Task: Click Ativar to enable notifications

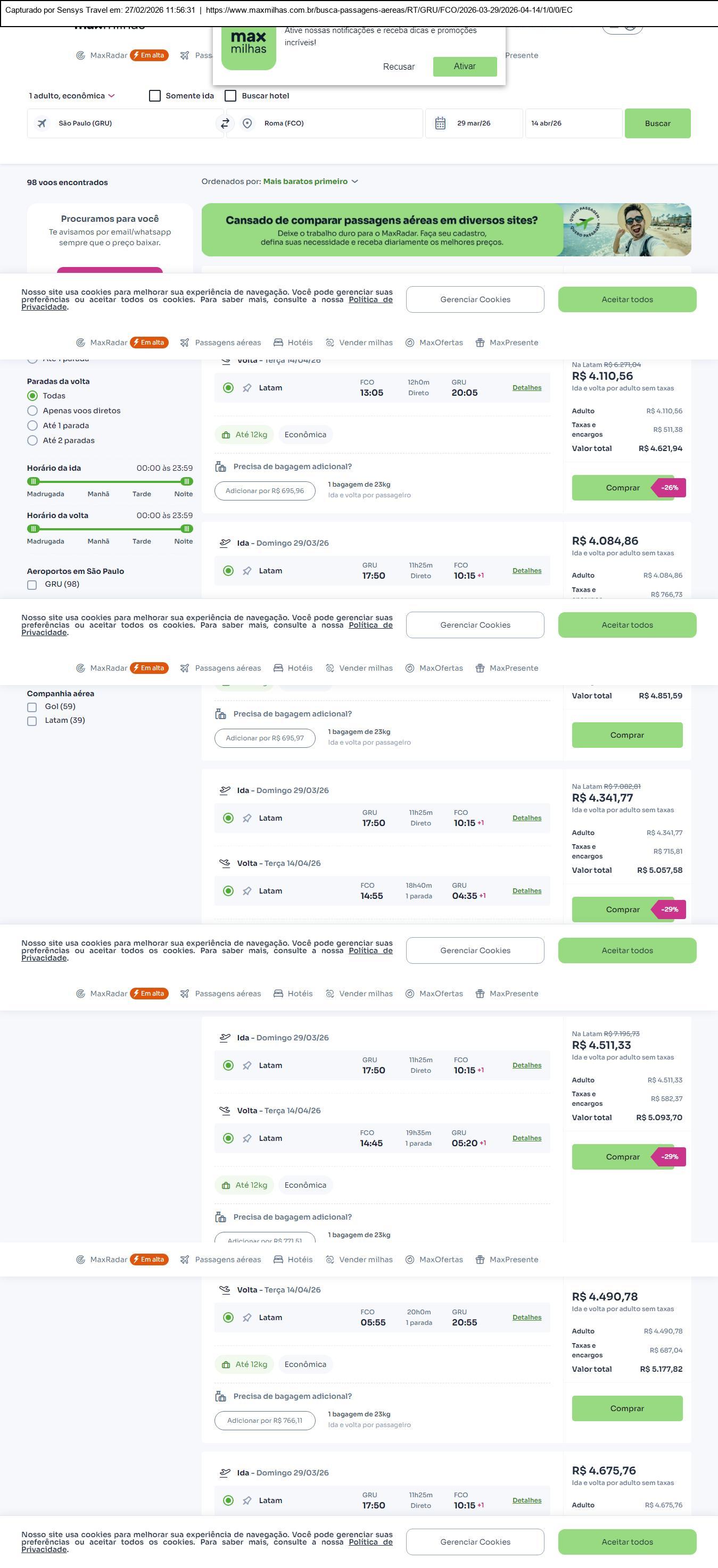Action: pyautogui.click(x=465, y=66)
